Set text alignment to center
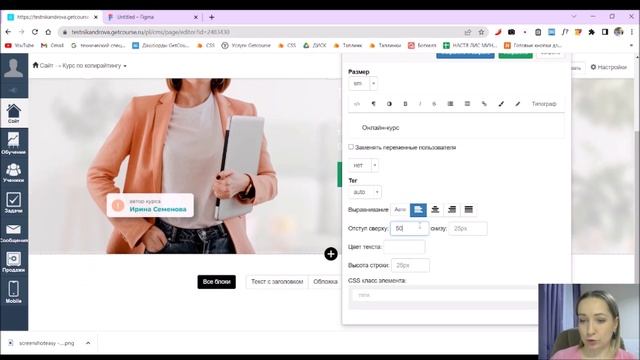 [x=435, y=209]
